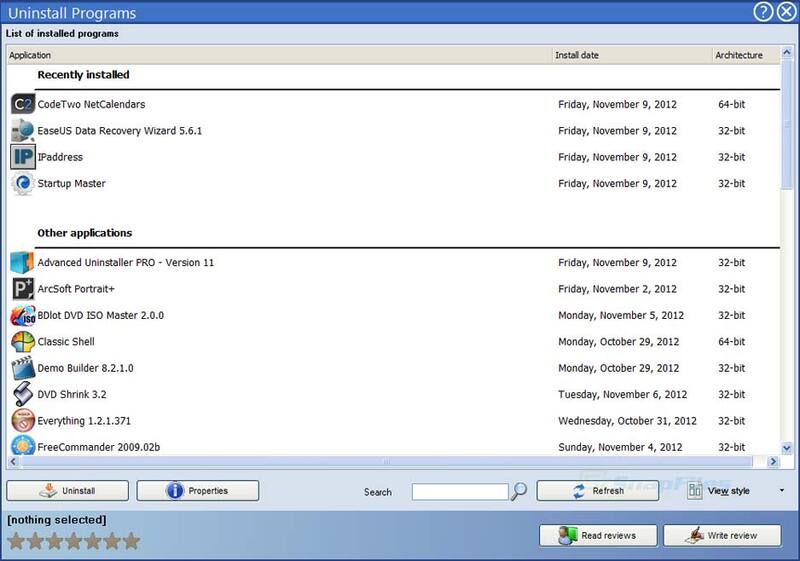
Task: Click into the Search input field
Action: [460, 492]
